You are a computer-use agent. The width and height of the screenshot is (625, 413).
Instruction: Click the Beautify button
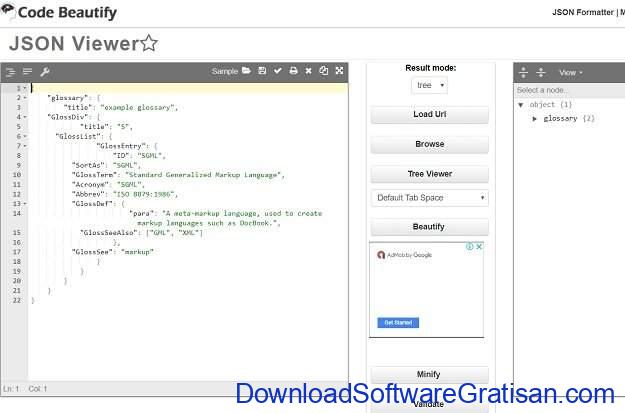430,227
